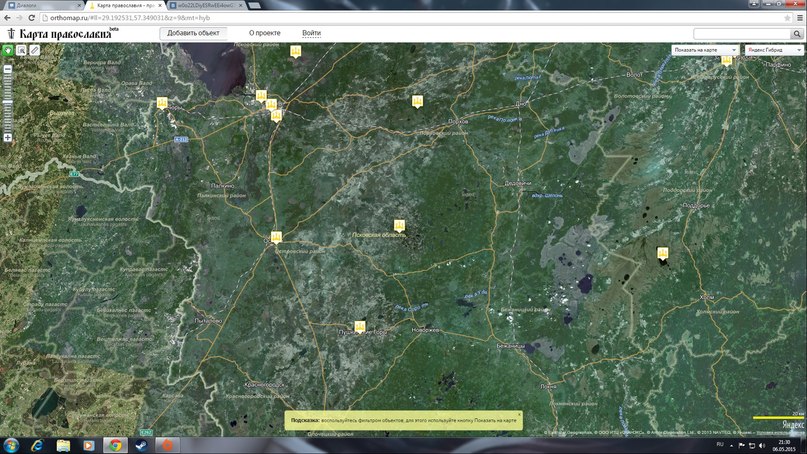Image resolution: width=807 pixels, height=454 pixels.
Task: Go back with the browser back arrow
Action: pos(7,18)
